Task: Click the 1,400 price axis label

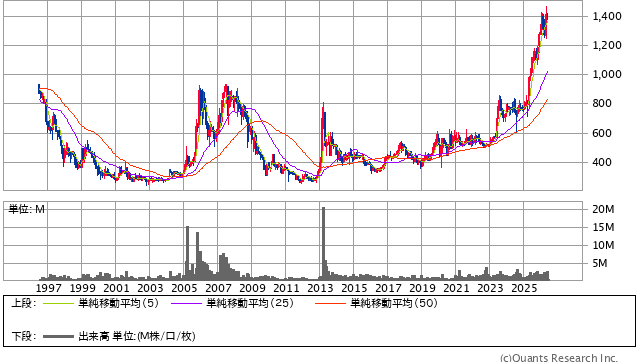Action: tap(607, 16)
